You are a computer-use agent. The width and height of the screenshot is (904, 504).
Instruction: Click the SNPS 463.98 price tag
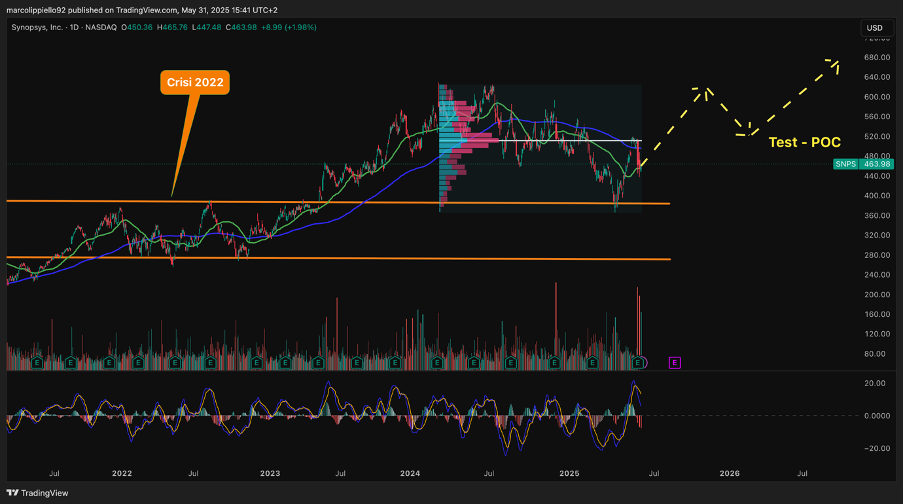863,164
